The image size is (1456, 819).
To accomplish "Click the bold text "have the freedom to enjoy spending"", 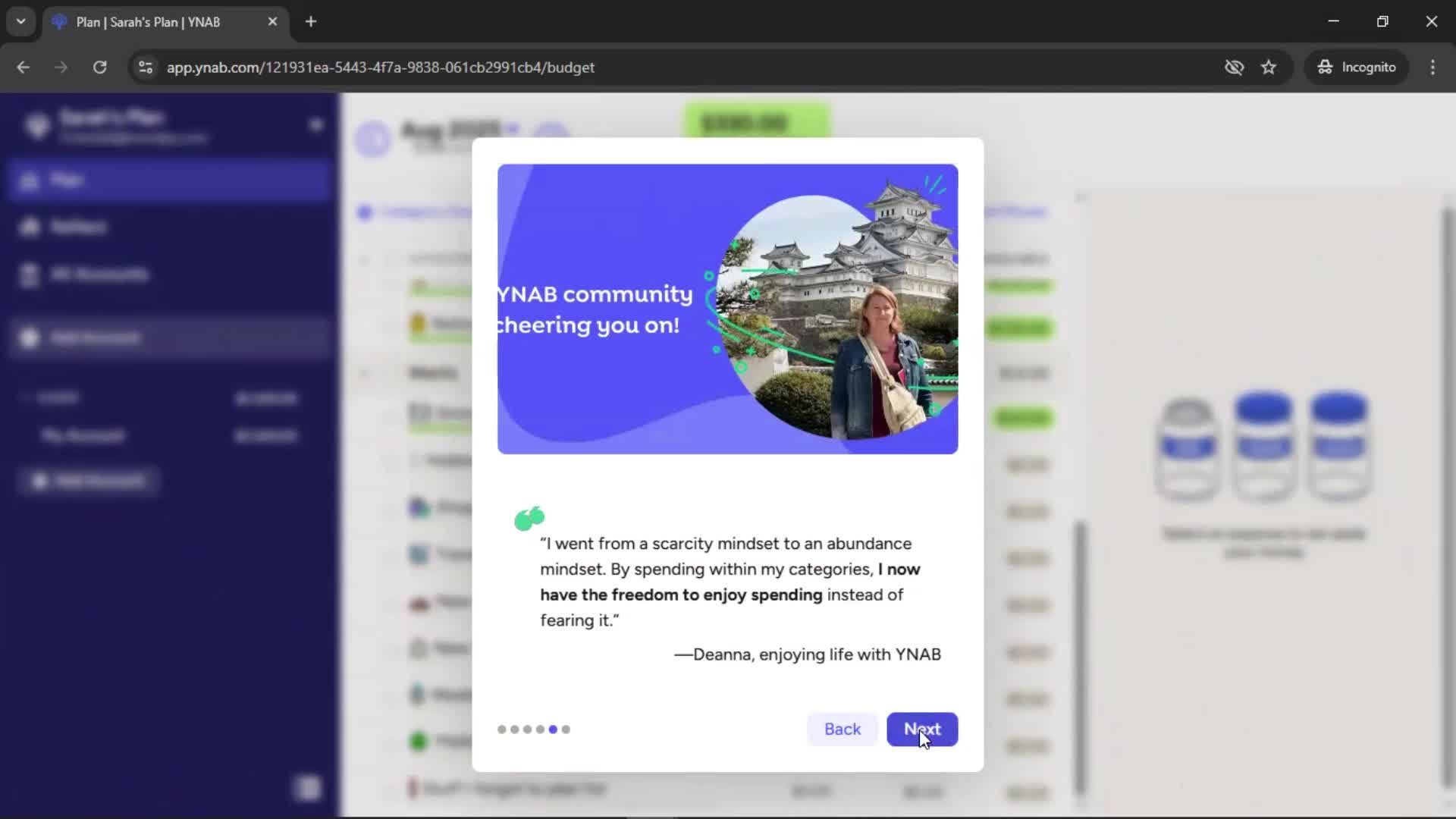I will click(681, 595).
